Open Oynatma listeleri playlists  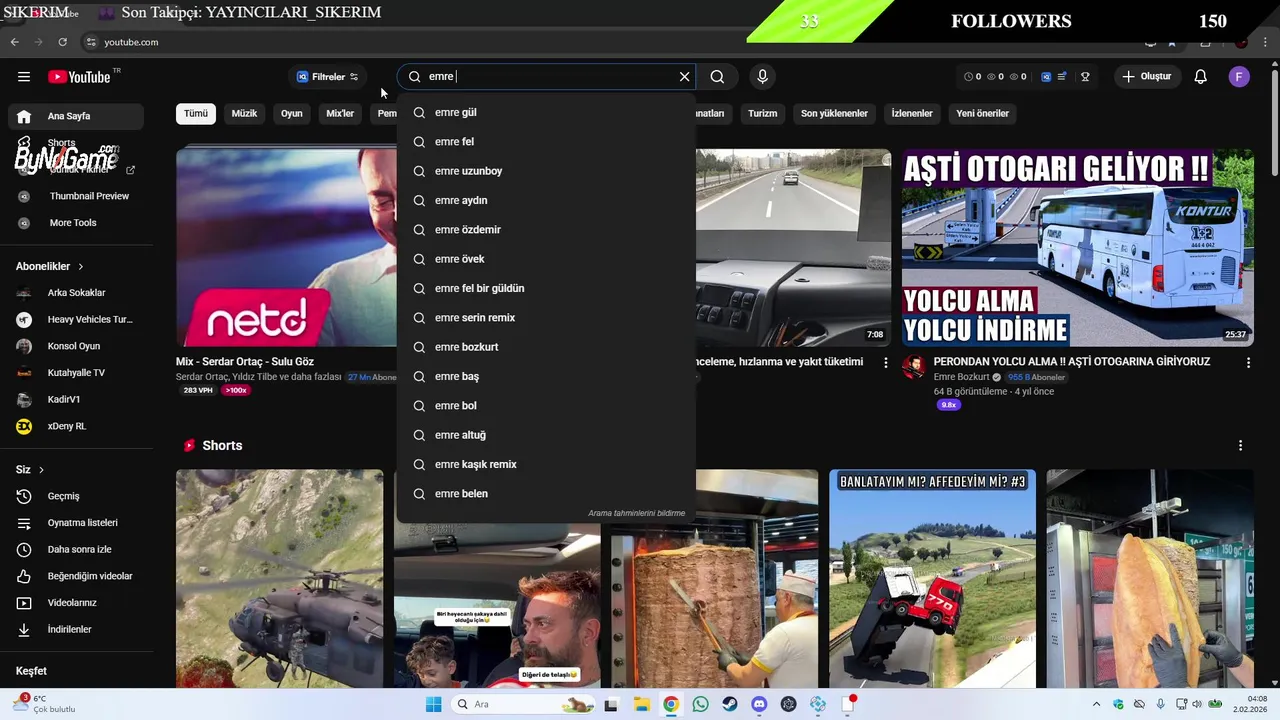[x=76, y=523]
